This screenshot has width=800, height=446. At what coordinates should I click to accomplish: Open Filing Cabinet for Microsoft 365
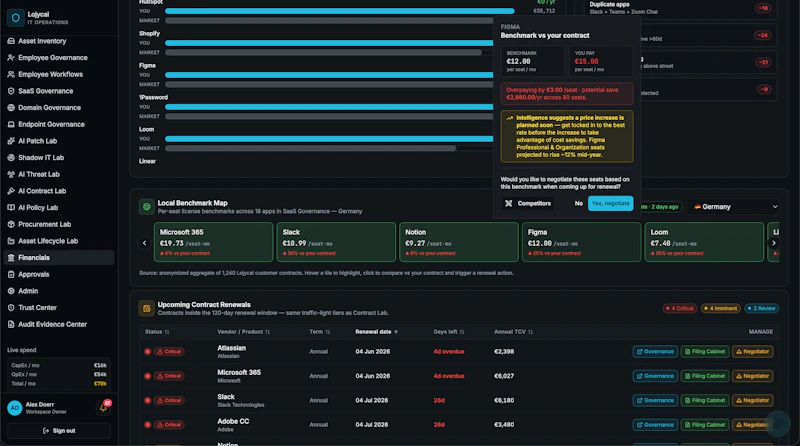pos(705,376)
